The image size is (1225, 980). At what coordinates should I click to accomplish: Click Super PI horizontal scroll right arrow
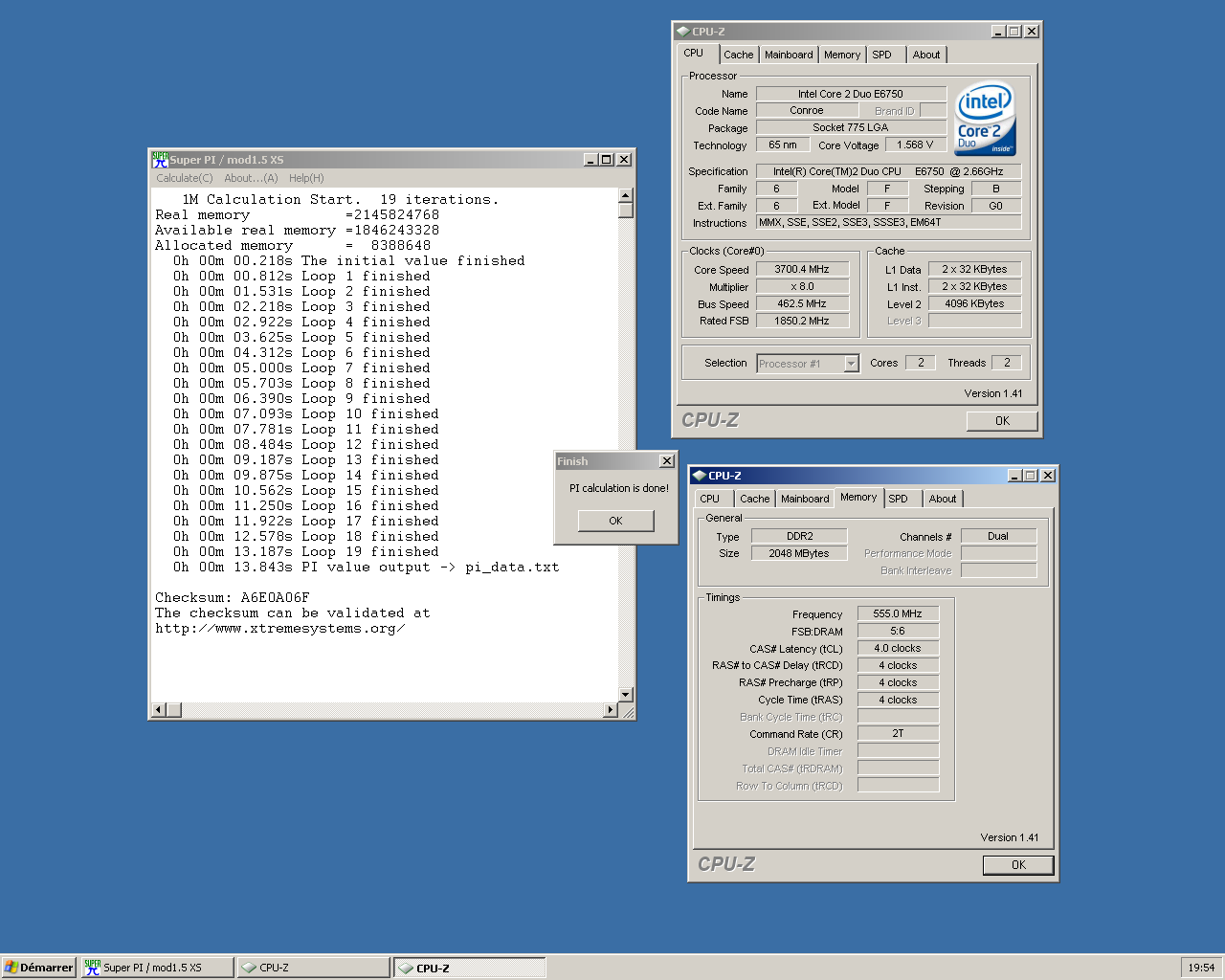[x=611, y=710]
